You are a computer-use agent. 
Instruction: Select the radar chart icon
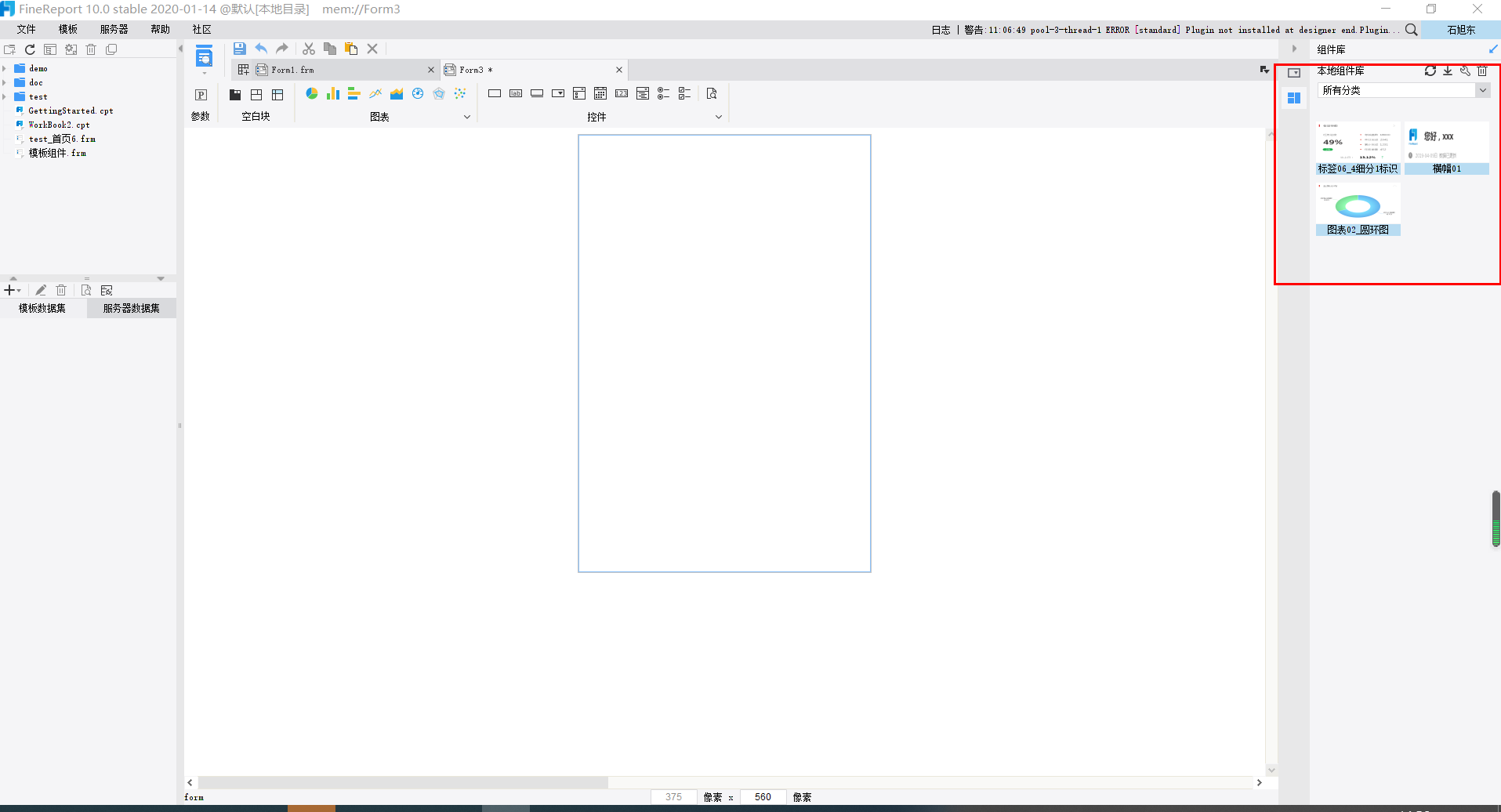pos(439,93)
